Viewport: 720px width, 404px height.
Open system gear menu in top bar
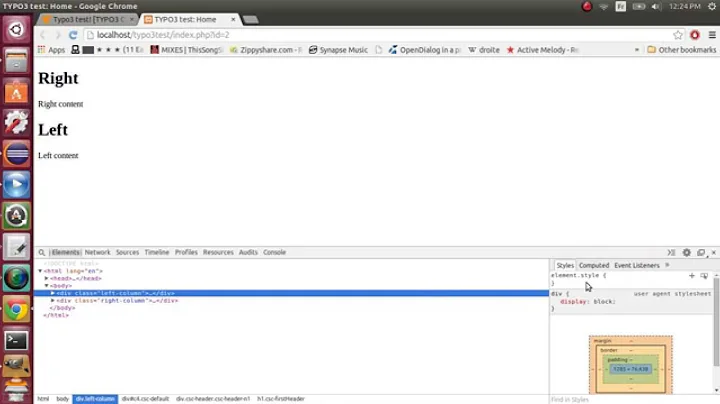pyautogui.click(x=712, y=6)
